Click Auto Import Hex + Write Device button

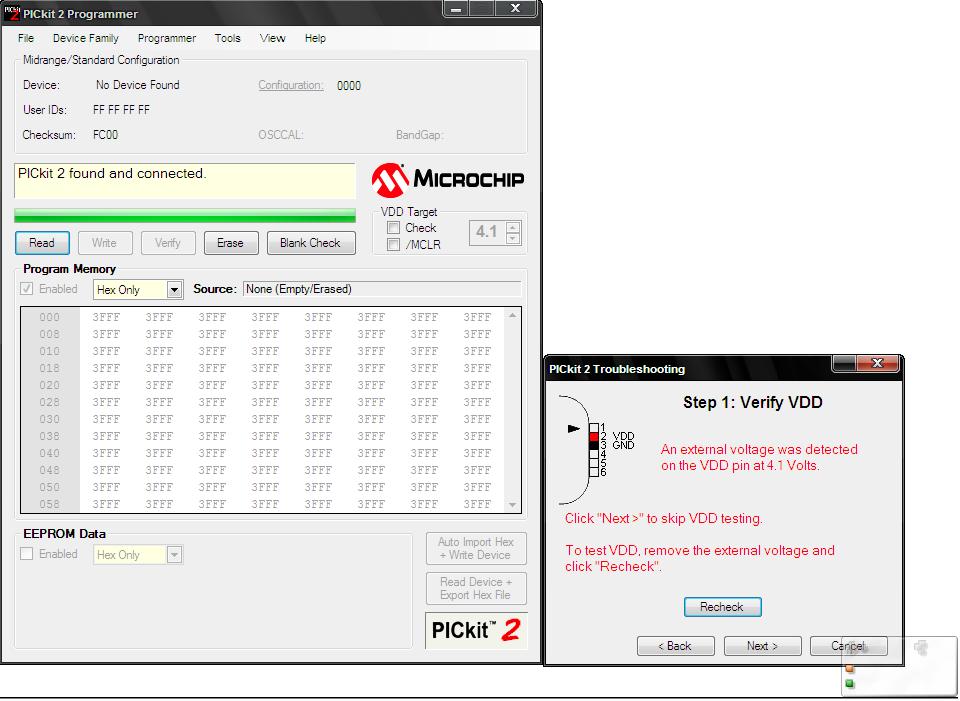[476, 549]
